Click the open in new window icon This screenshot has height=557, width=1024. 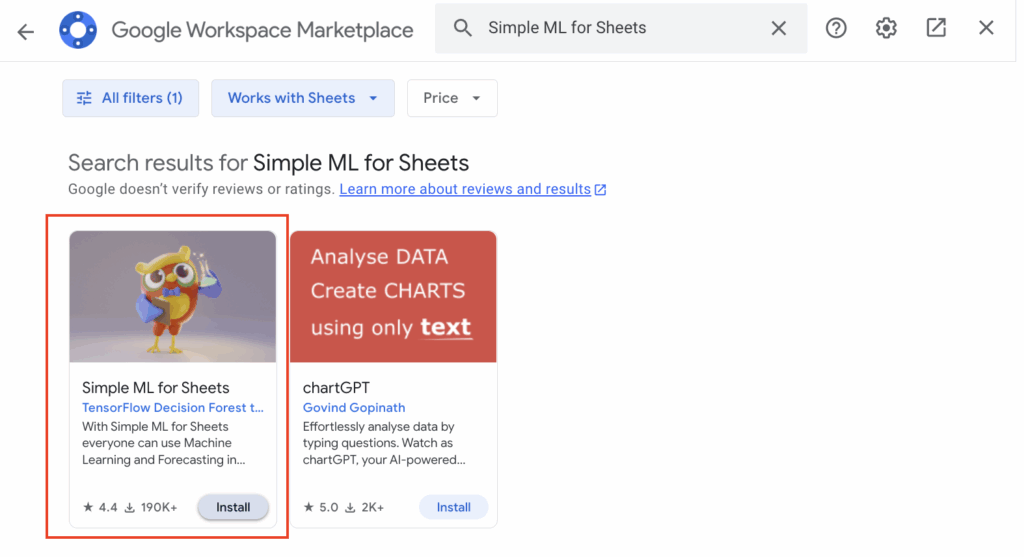point(936,28)
